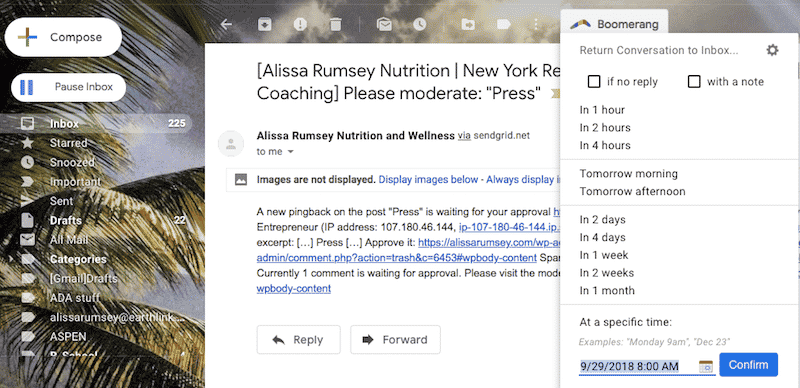Open calendar picker beside date field
Screen dimensions: 800x388
pyautogui.click(x=706, y=366)
